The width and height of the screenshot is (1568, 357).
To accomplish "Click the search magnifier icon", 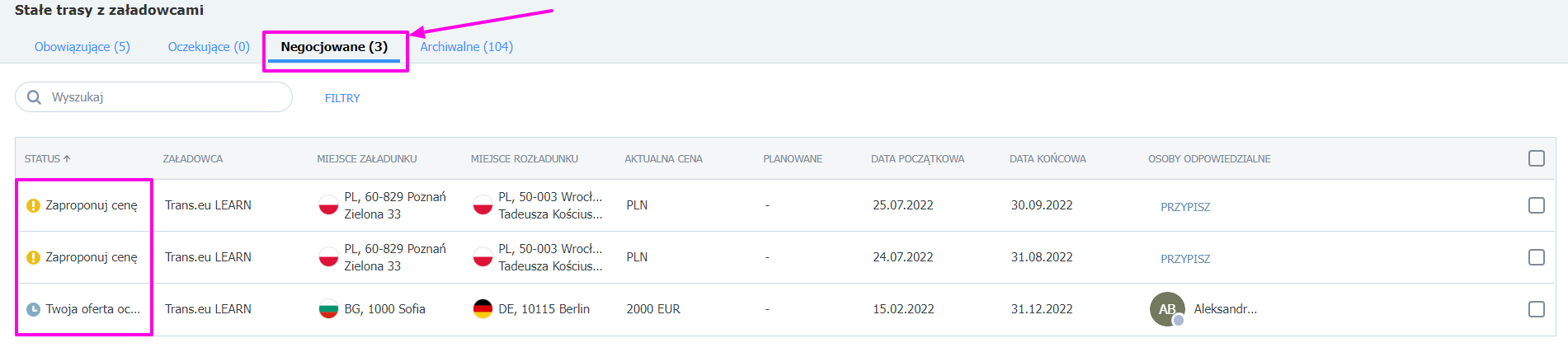I will (34, 97).
